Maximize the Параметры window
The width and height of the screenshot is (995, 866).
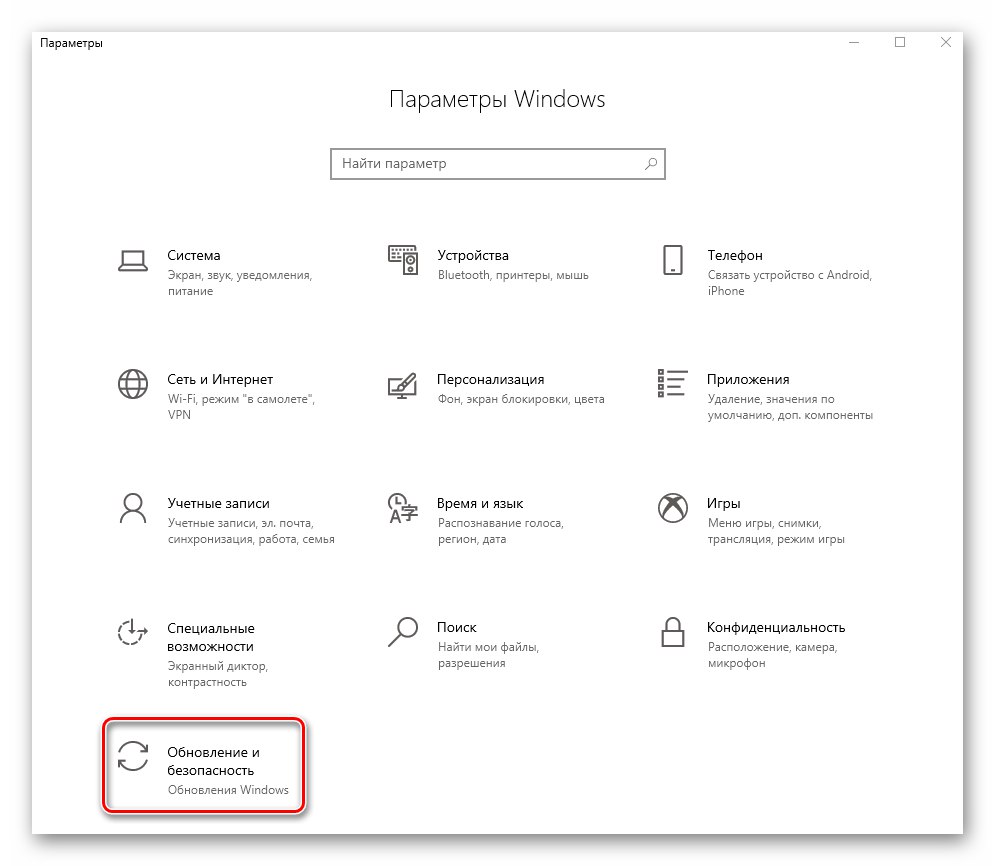coord(900,43)
